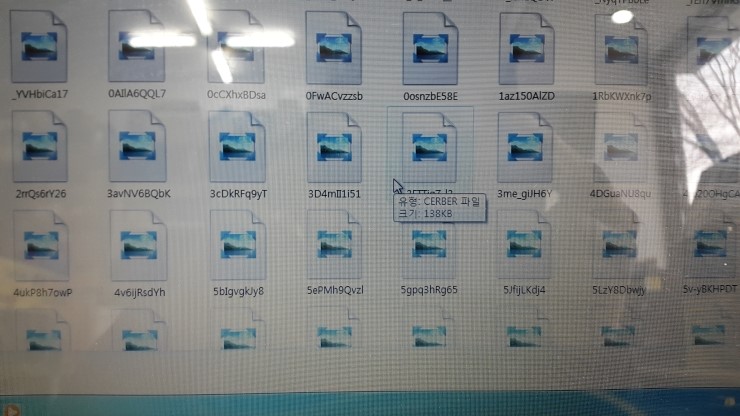Select the 0FwACvzzsb file icon
Image resolution: width=740 pixels, height=416 pixels.
tap(334, 48)
